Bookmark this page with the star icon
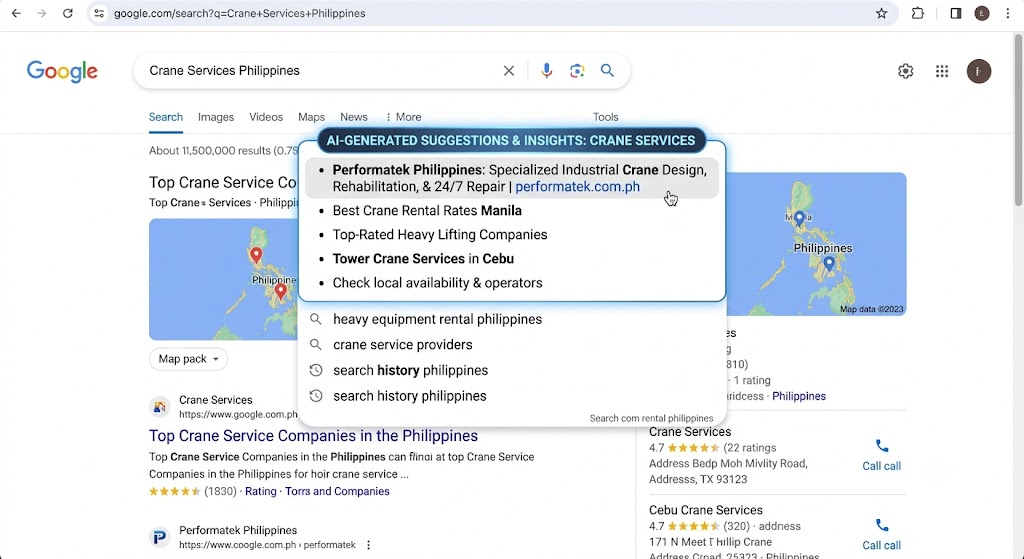The image size is (1024, 559). [882, 13]
